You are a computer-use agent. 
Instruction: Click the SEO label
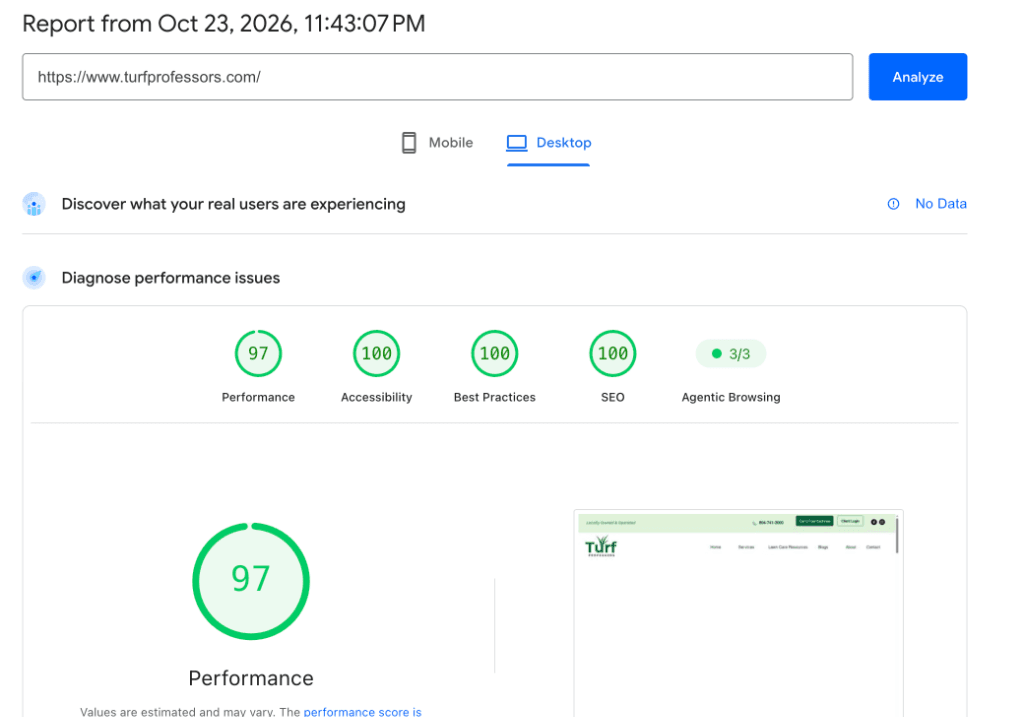(613, 397)
